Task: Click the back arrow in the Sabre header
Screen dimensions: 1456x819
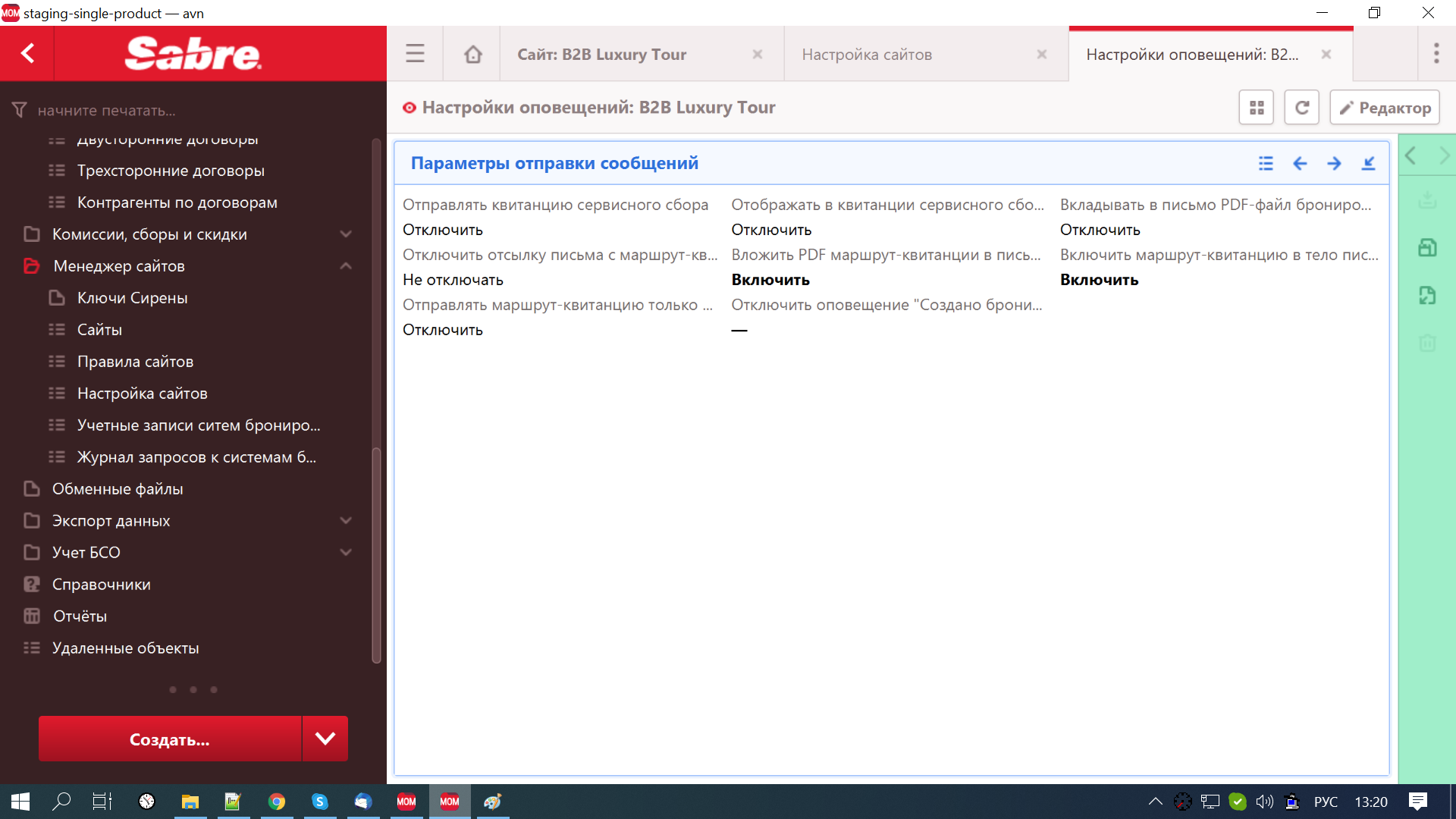Action: tap(27, 53)
